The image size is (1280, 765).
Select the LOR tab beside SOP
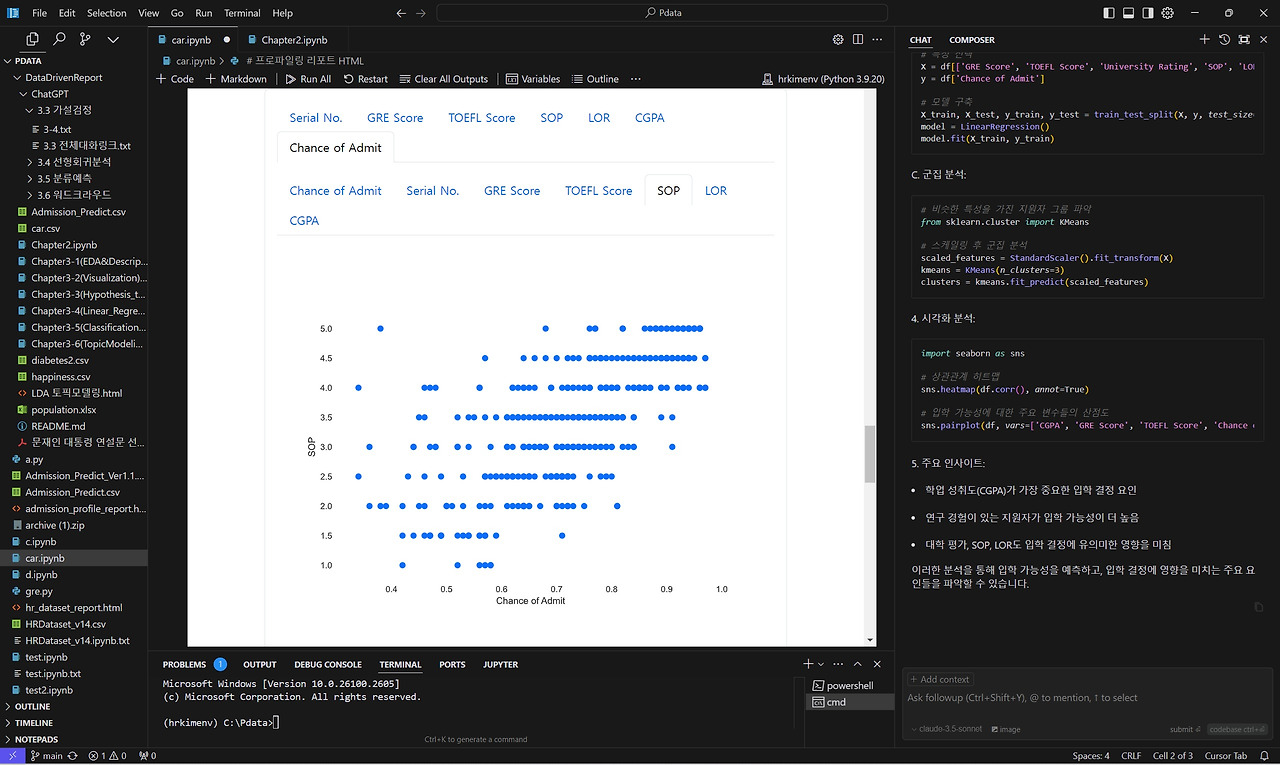click(716, 191)
